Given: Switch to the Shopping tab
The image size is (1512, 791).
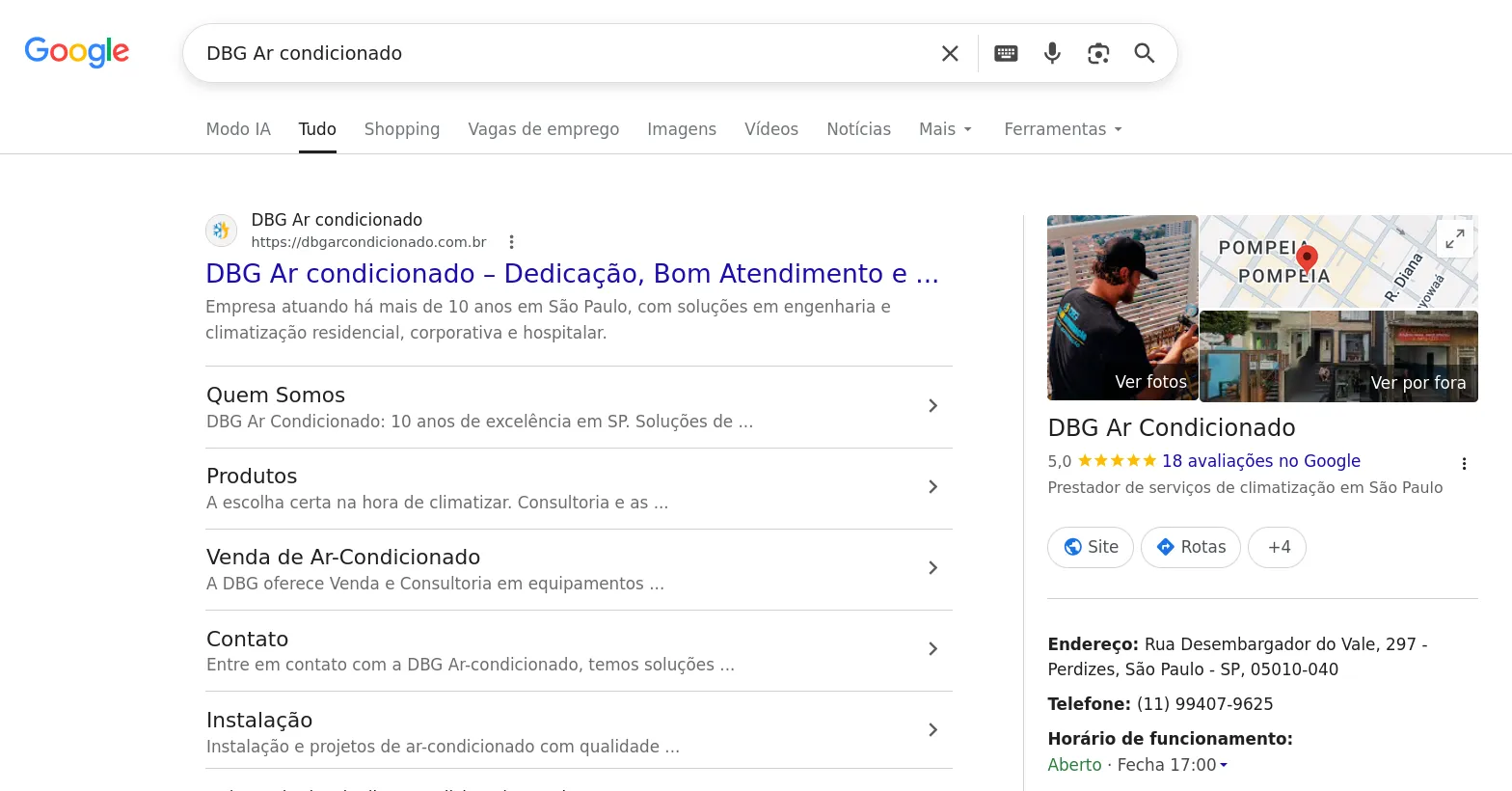Looking at the screenshot, I should [402, 129].
